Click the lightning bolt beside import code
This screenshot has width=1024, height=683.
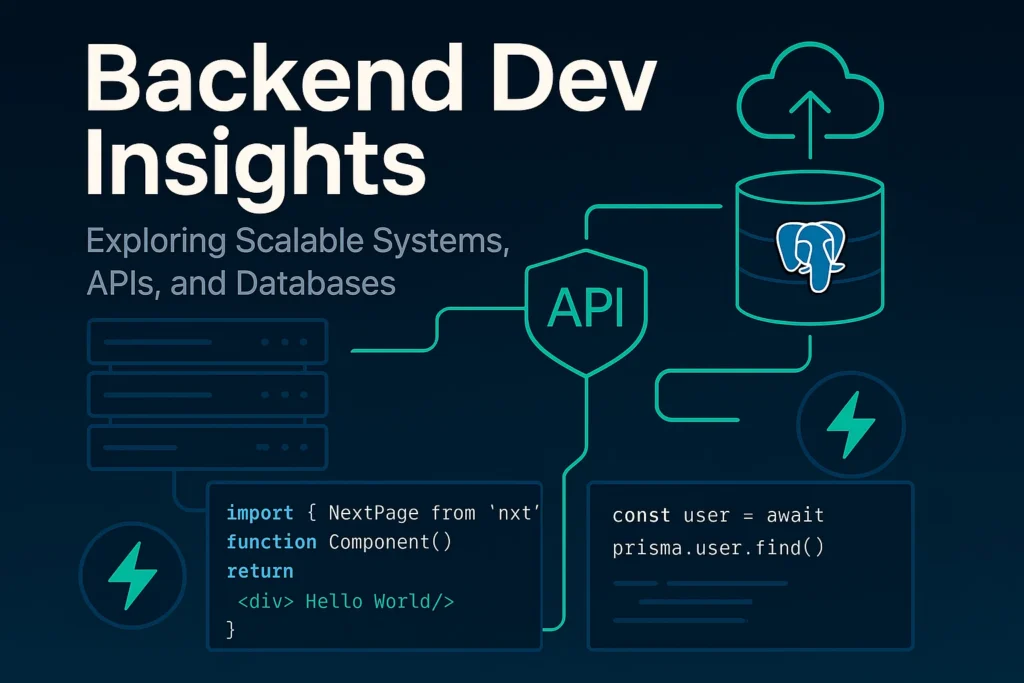pyautogui.click(x=133, y=575)
